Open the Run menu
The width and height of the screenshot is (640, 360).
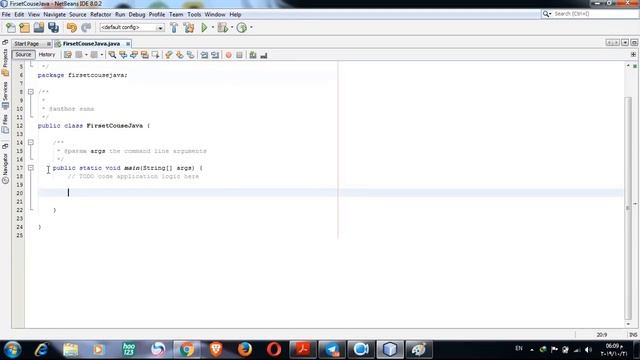click(x=120, y=14)
